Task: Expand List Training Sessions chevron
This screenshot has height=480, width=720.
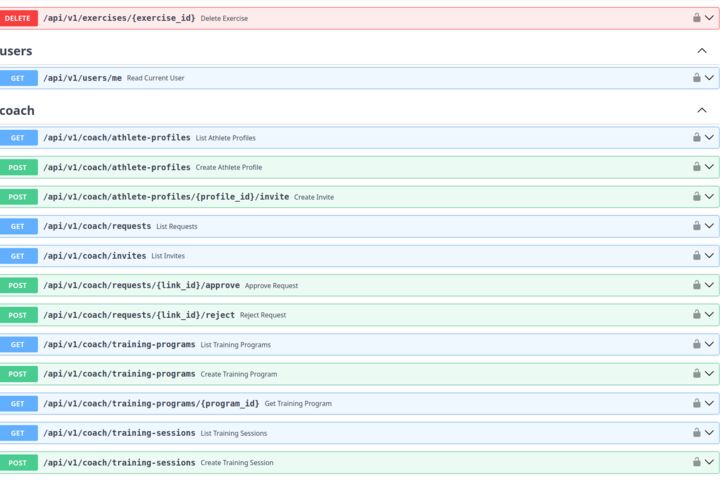Action: click(x=709, y=433)
